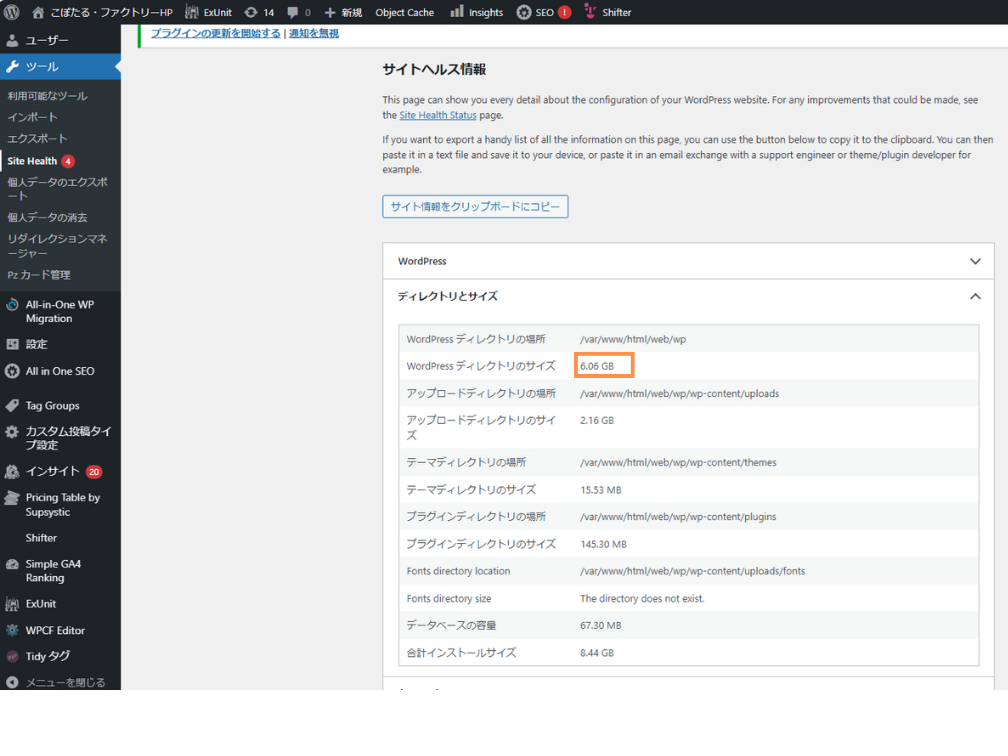
Task: Click the 2.16 GB upload size value
Action: tap(597, 420)
